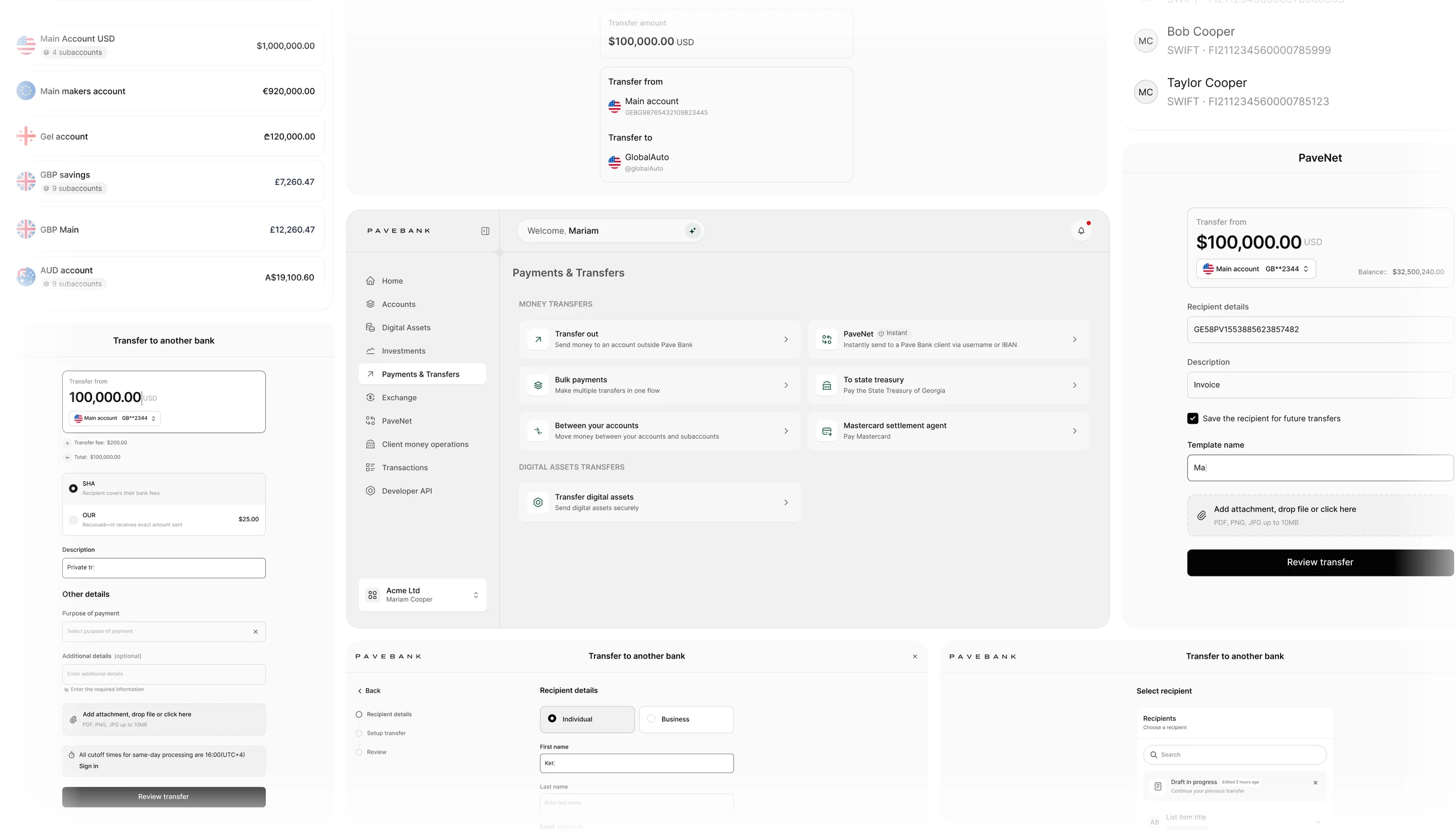Click the Mastercard settlement agent card icon
1456x838 pixels.
(x=827, y=431)
